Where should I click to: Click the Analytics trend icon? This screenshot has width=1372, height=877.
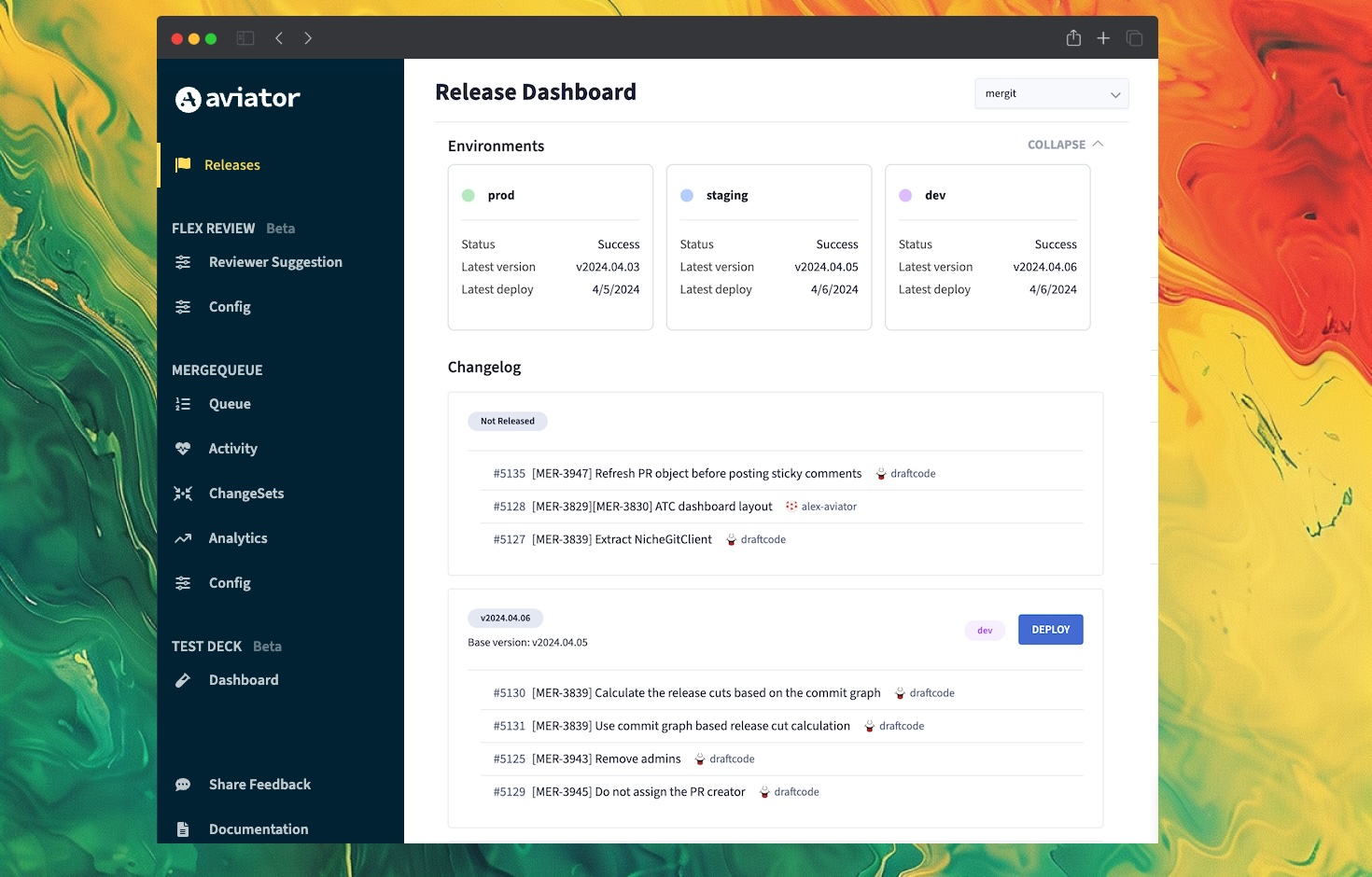[x=183, y=538]
